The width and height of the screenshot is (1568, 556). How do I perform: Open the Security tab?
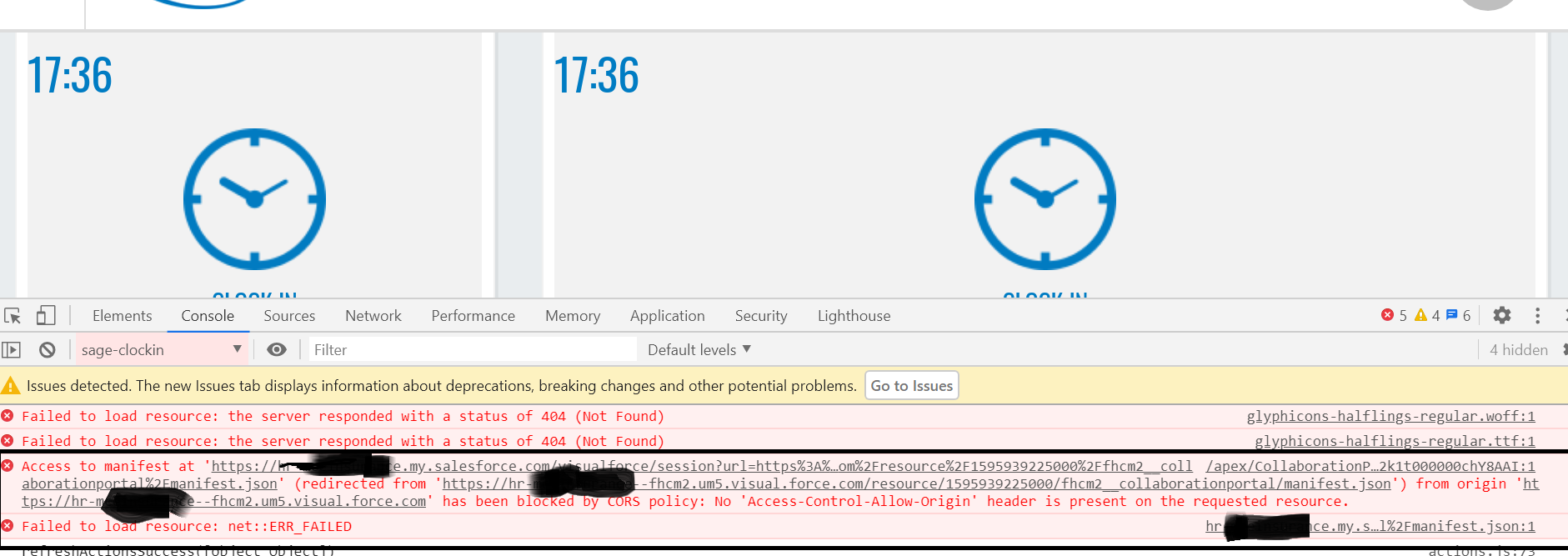pos(761,316)
